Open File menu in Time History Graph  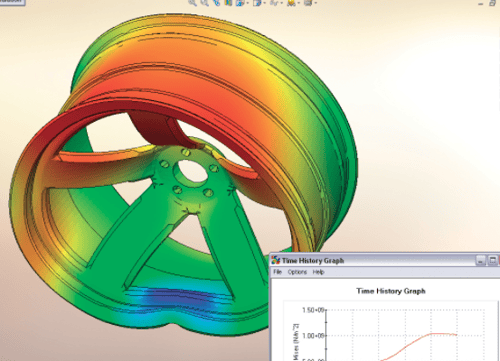pyautogui.click(x=277, y=272)
